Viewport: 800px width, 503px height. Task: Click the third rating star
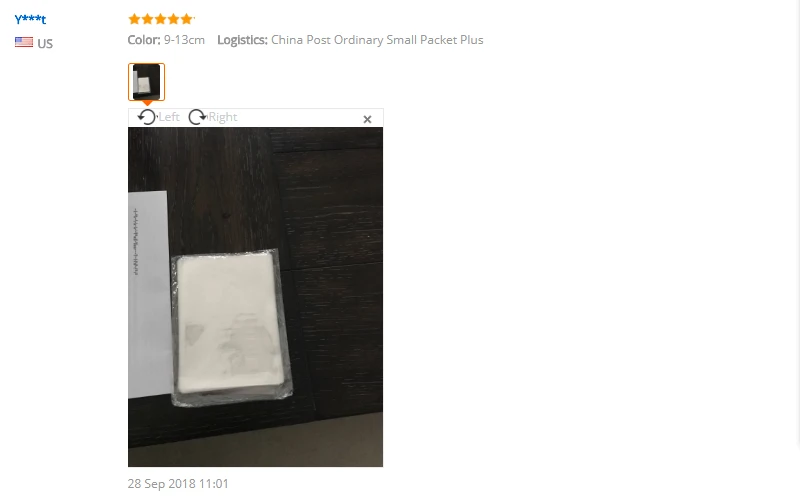(x=160, y=19)
